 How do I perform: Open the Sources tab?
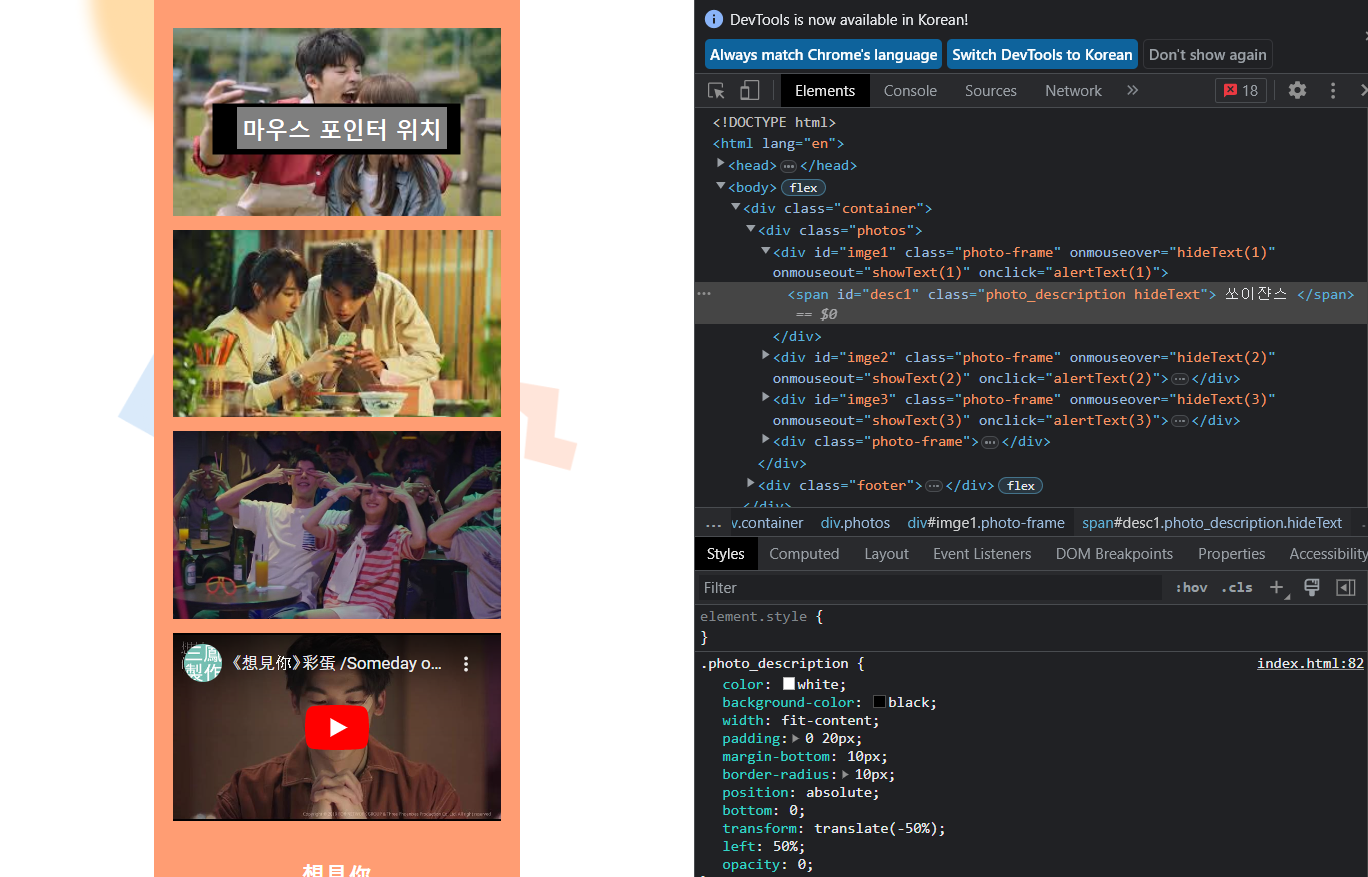point(991,91)
